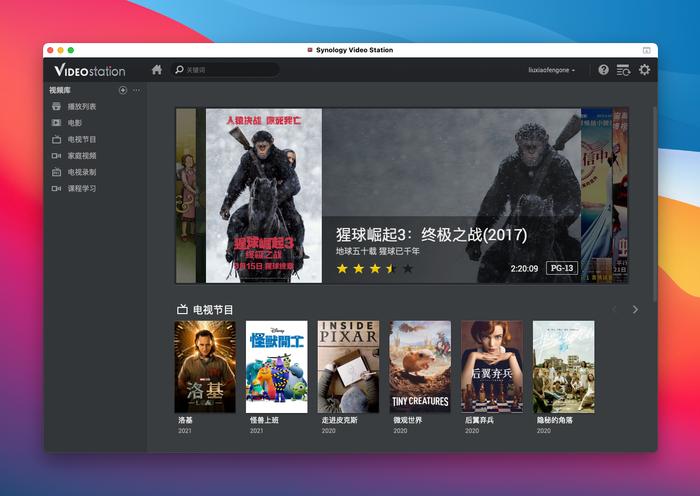Viewport: 700px width, 496px height.
Task: Click the 隐秘的角落 show title
Action: (554, 420)
